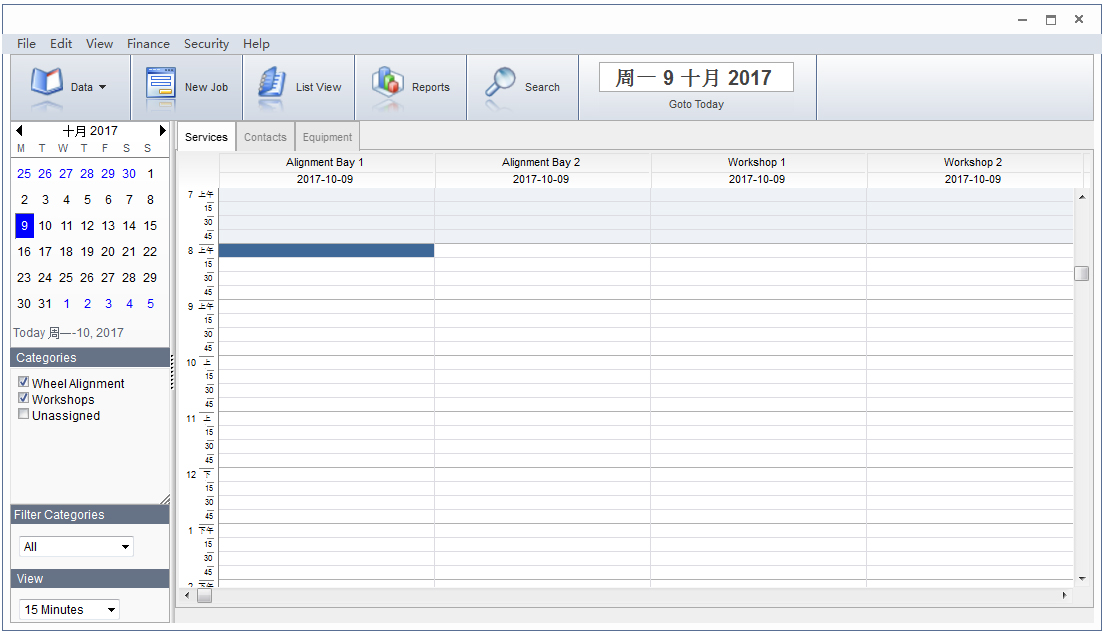
Task: Open the Data toolbar book icon
Action: point(46,83)
